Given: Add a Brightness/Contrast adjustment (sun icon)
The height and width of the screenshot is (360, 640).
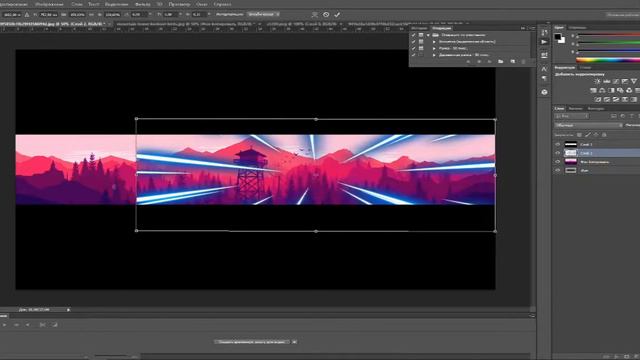Looking at the screenshot, I should 598,81.
